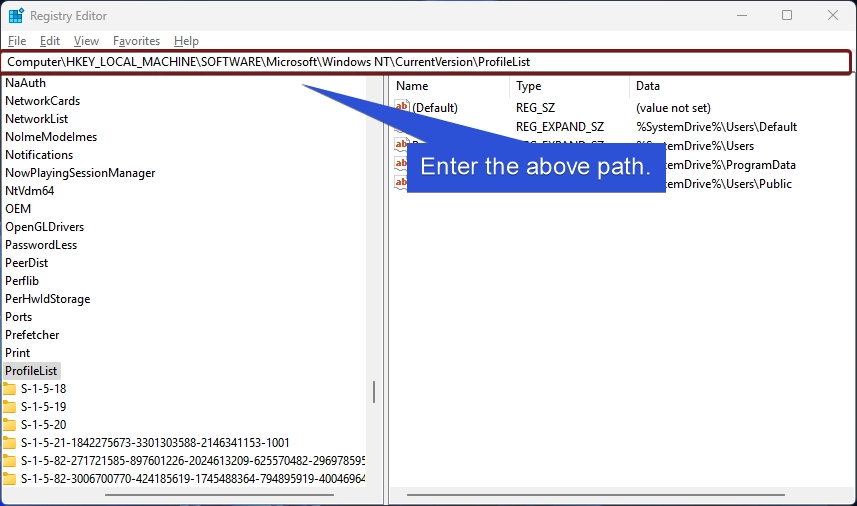Click REG_SZ type in Default row
Screen dimensions: 857x506
coord(536,108)
